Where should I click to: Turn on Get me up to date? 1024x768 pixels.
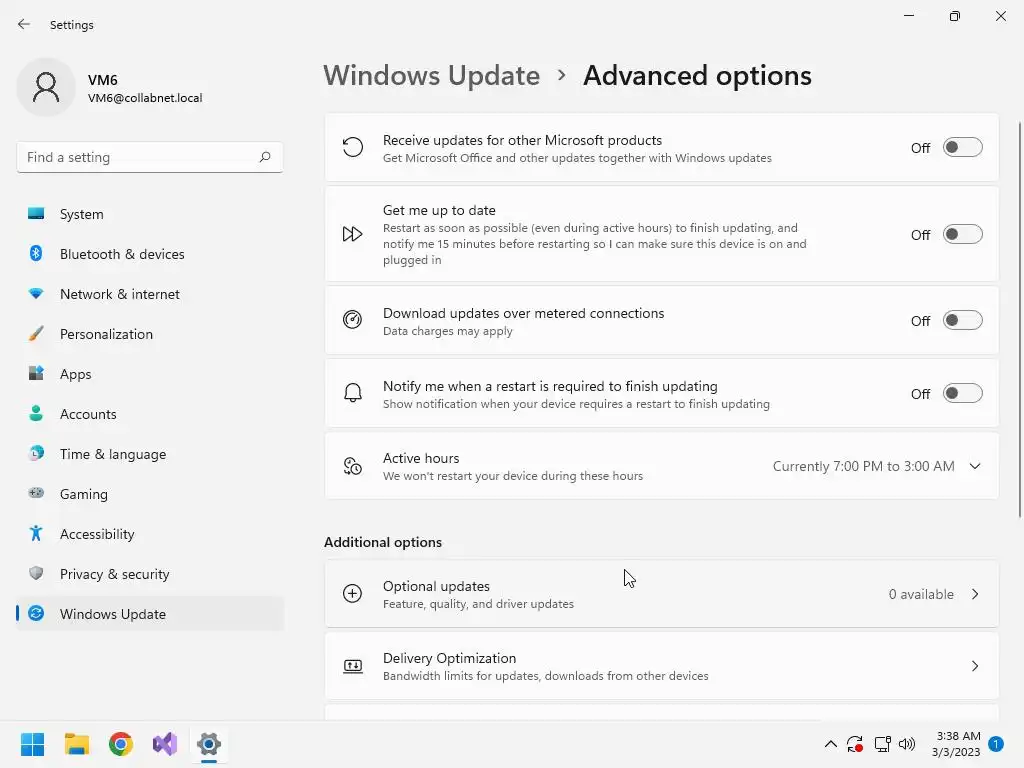coord(962,234)
